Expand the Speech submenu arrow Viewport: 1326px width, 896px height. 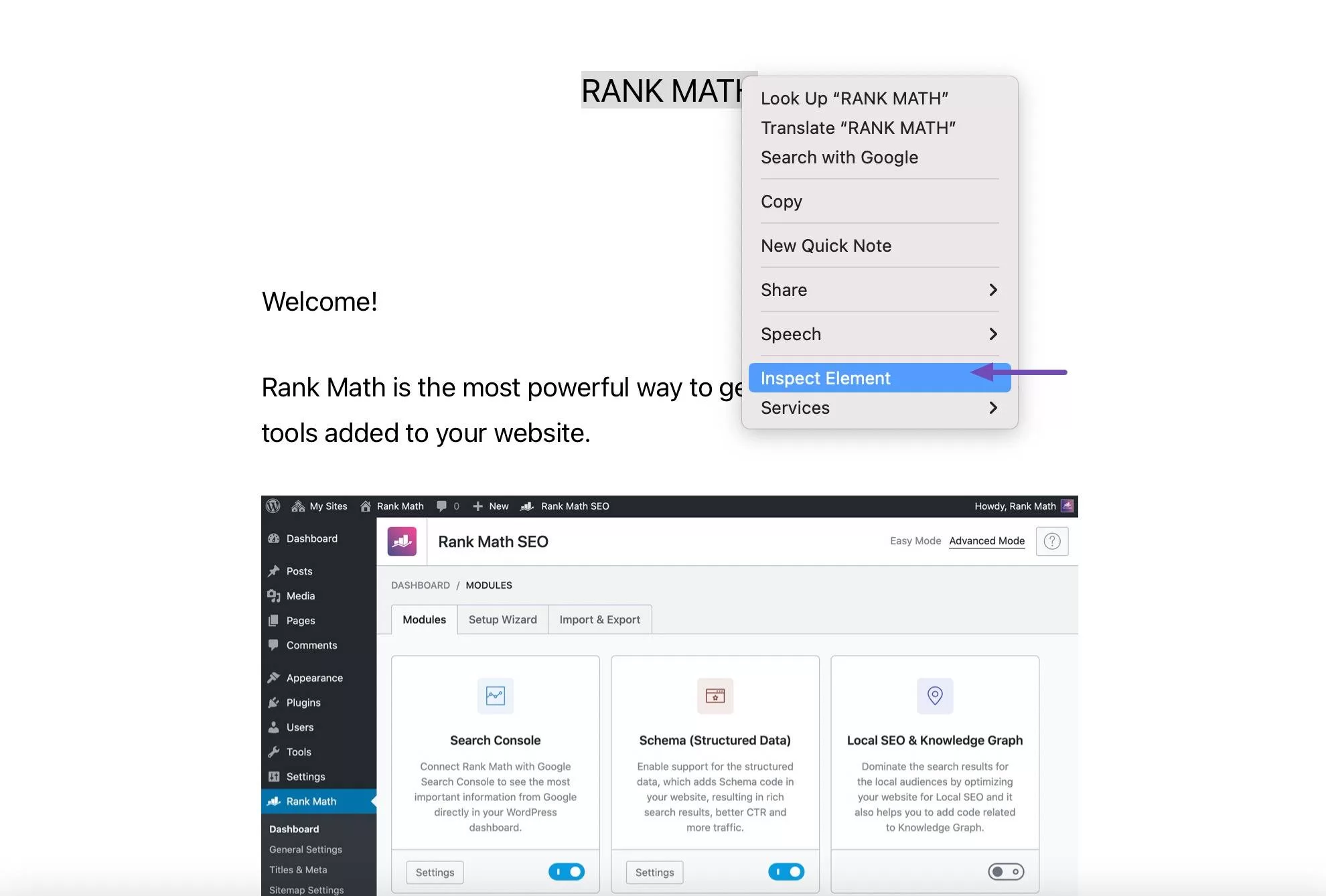[x=992, y=333]
